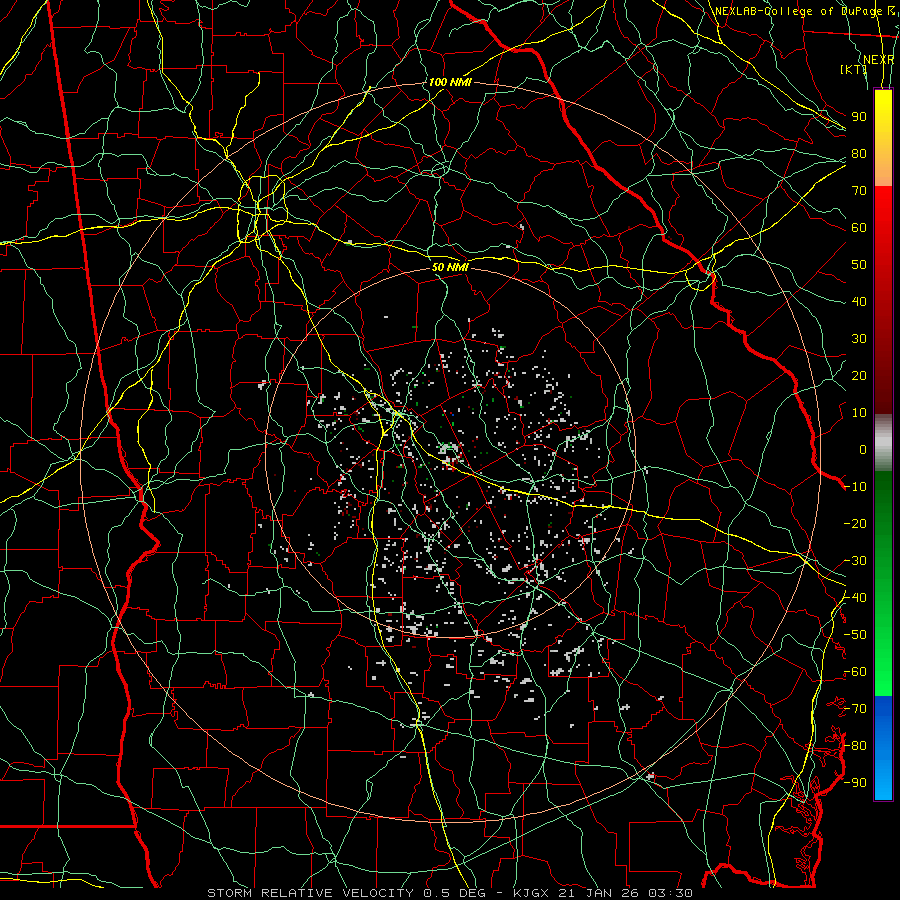Image resolution: width=900 pixels, height=900 pixels.
Task: Click the KJGX station identifier in caption
Action: (x=531, y=893)
